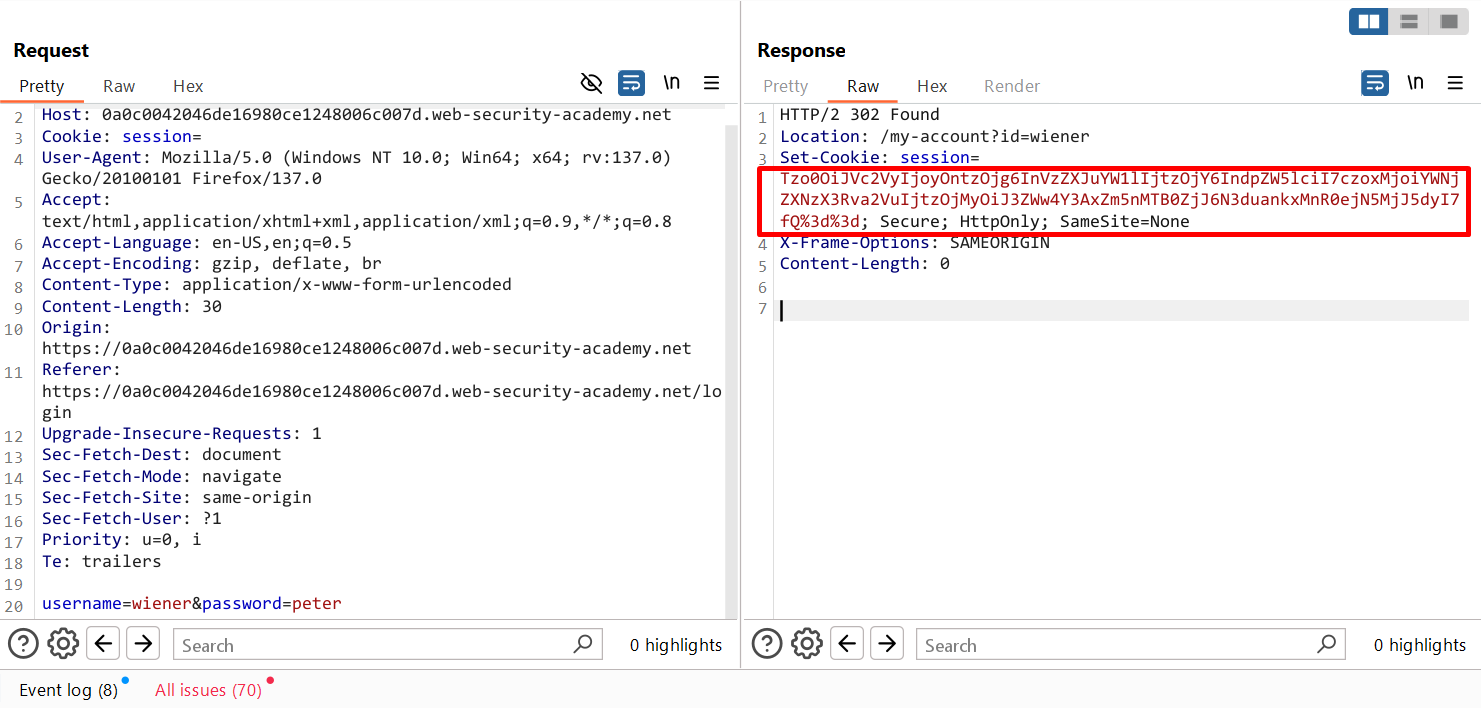Toggle \n newline display in Response panel
The width and height of the screenshot is (1481, 708).
1416,83
